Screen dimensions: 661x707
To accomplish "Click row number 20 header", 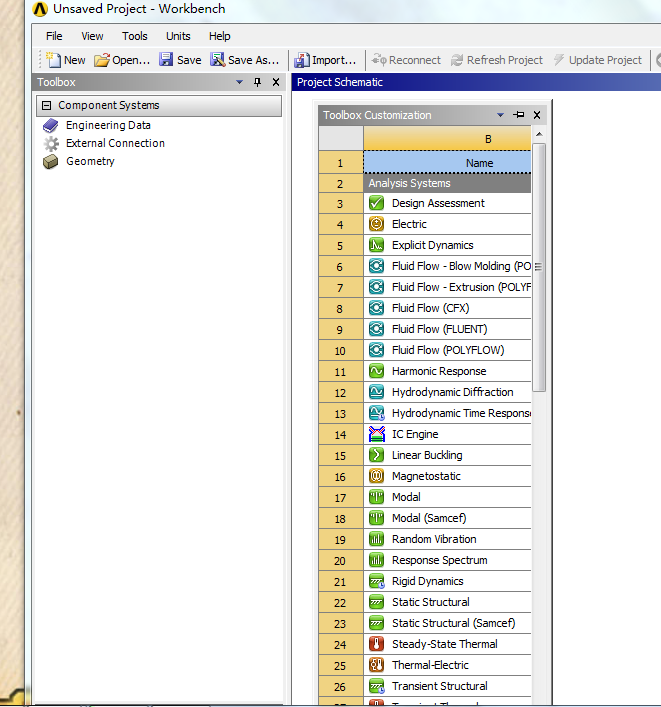I will 340,560.
